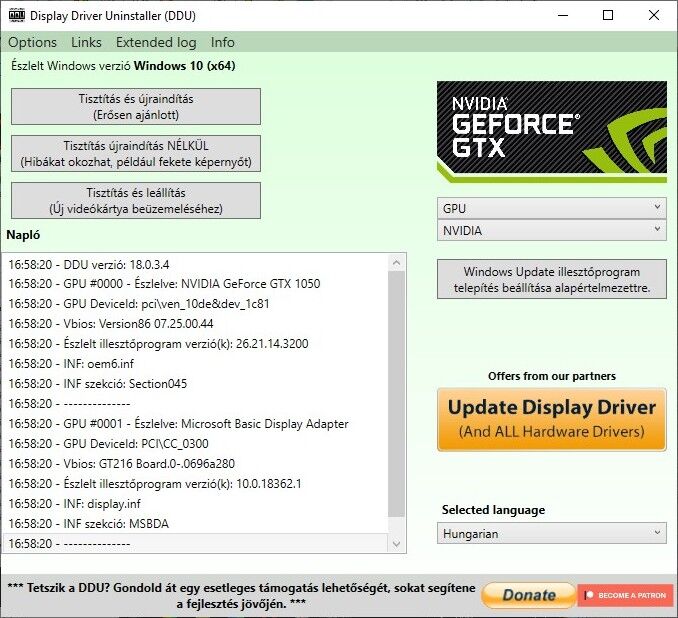Screen dimensions: 678x618
Task: Select the INF: oem6.inf log line
Action: point(196,364)
